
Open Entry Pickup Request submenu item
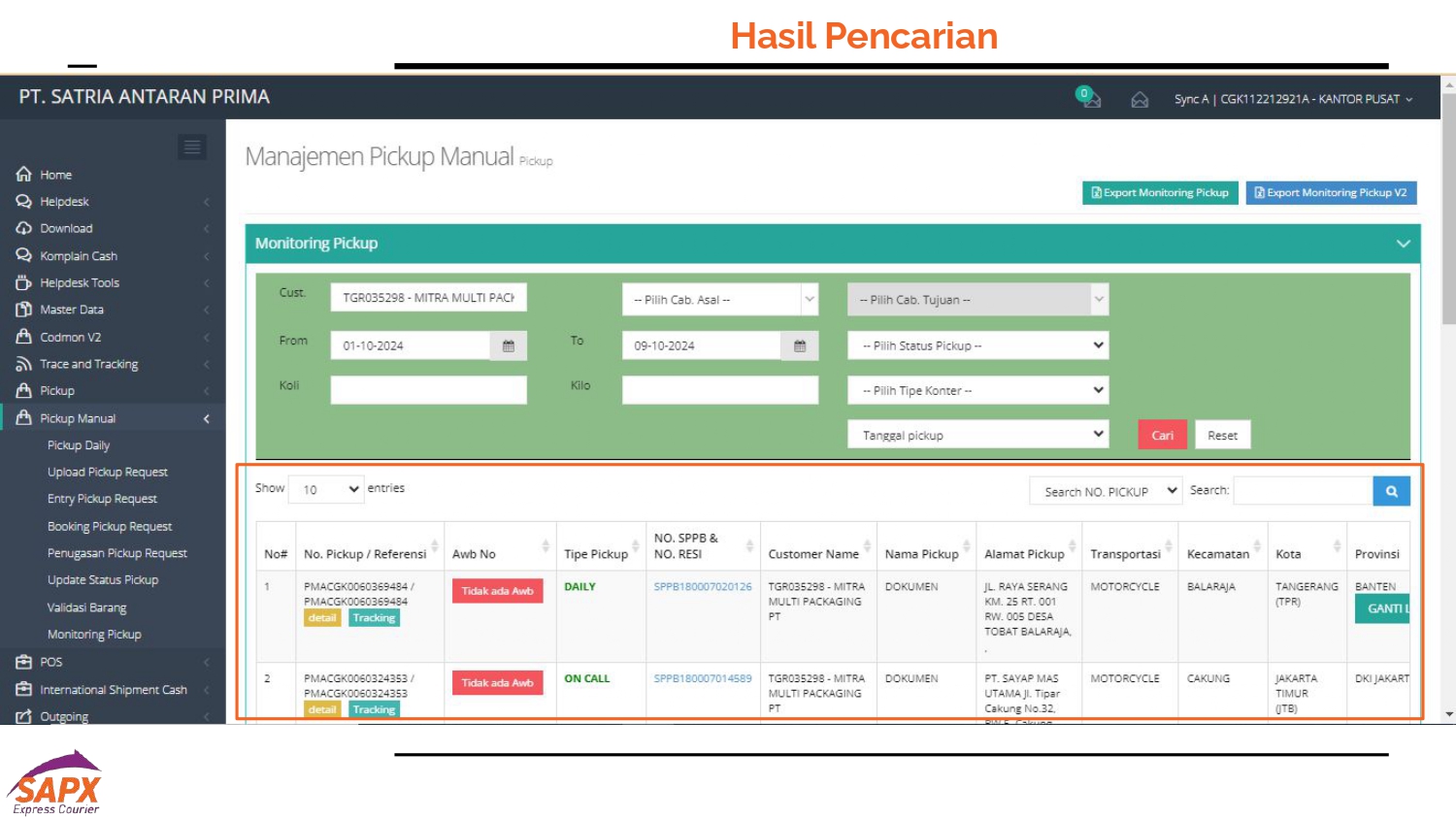[x=102, y=499]
